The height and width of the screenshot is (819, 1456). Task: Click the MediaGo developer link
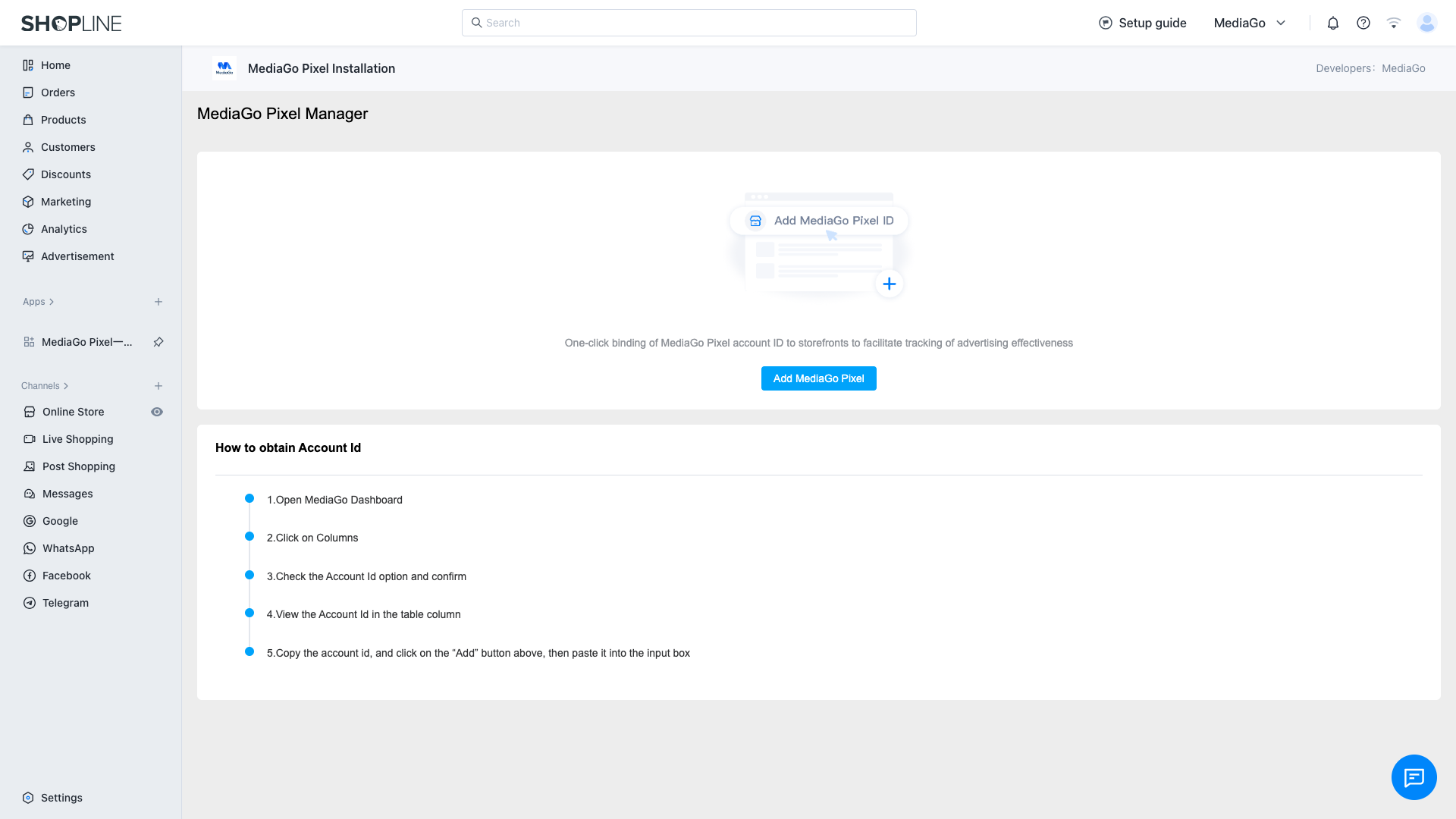(1403, 68)
